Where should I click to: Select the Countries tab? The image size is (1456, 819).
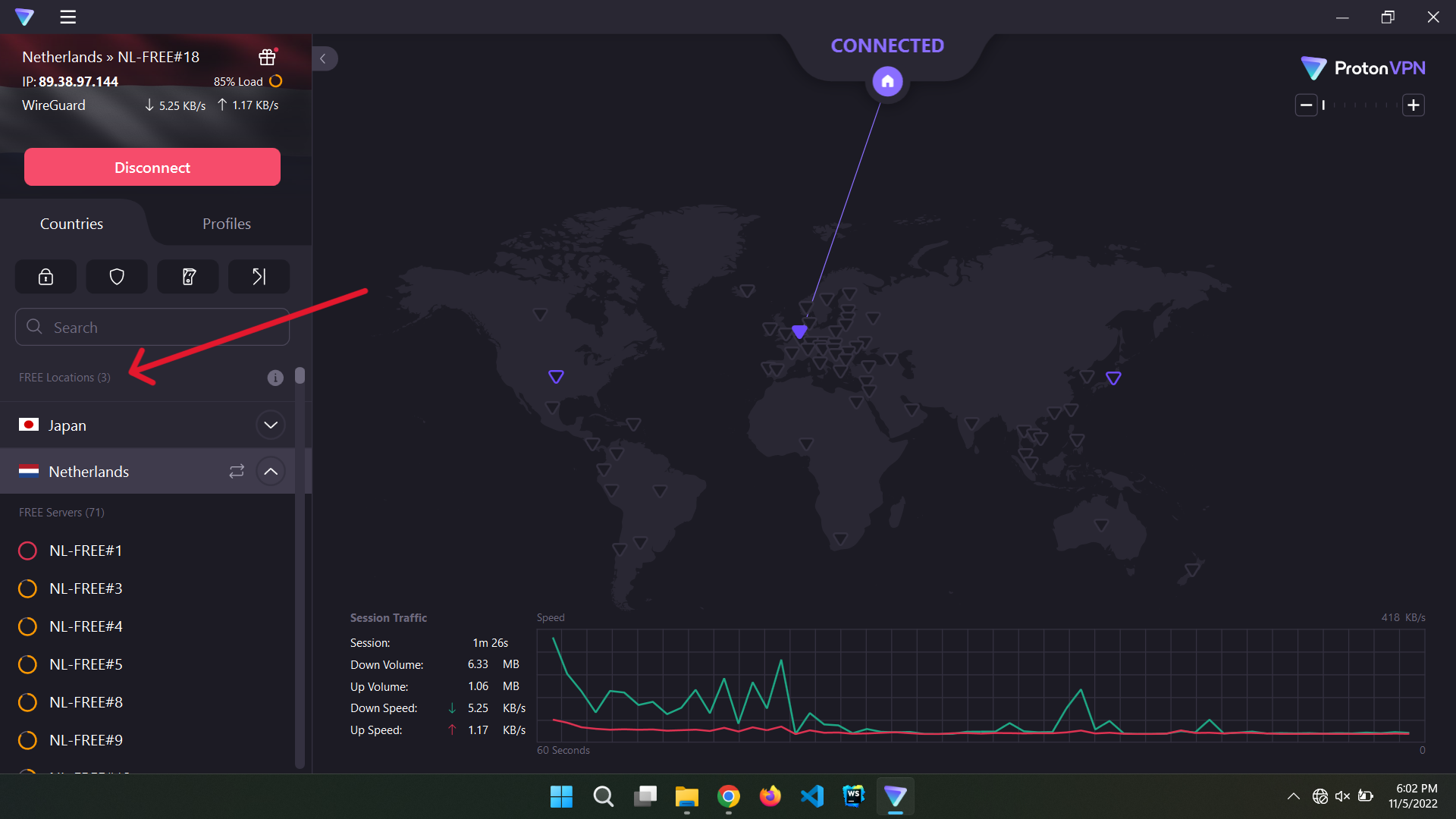click(x=71, y=224)
